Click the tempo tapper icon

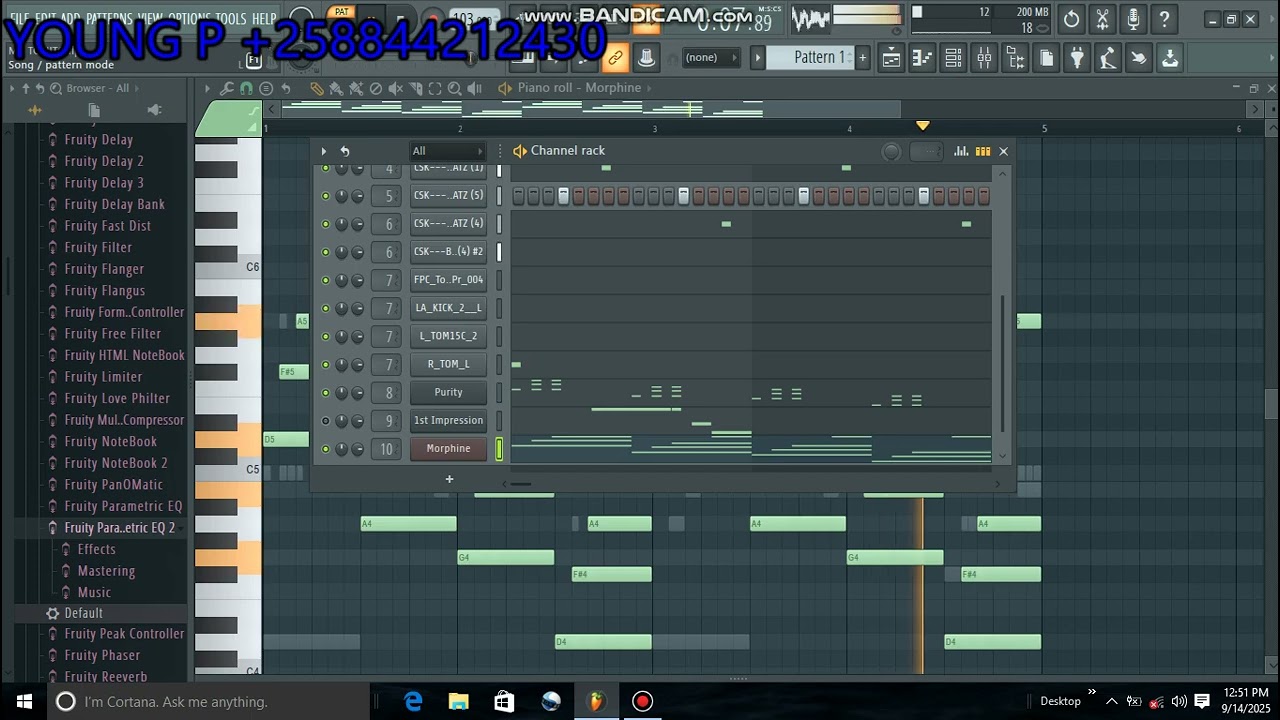(x=1108, y=58)
